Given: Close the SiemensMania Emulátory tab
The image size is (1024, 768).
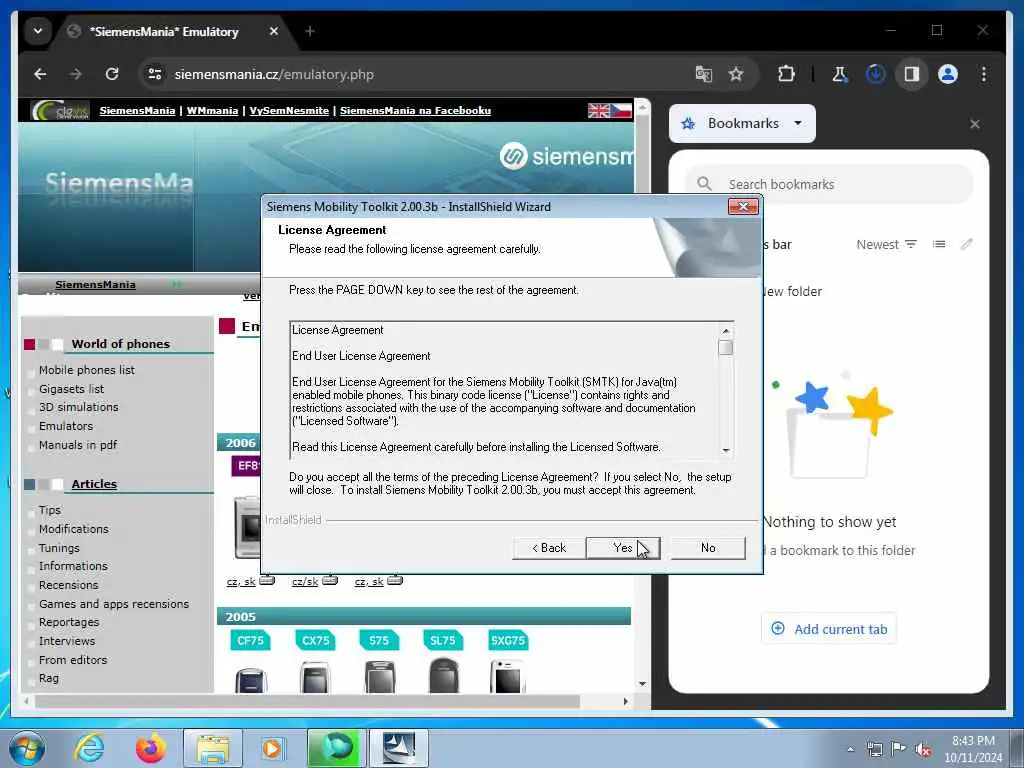Looking at the screenshot, I should tap(274, 31).
